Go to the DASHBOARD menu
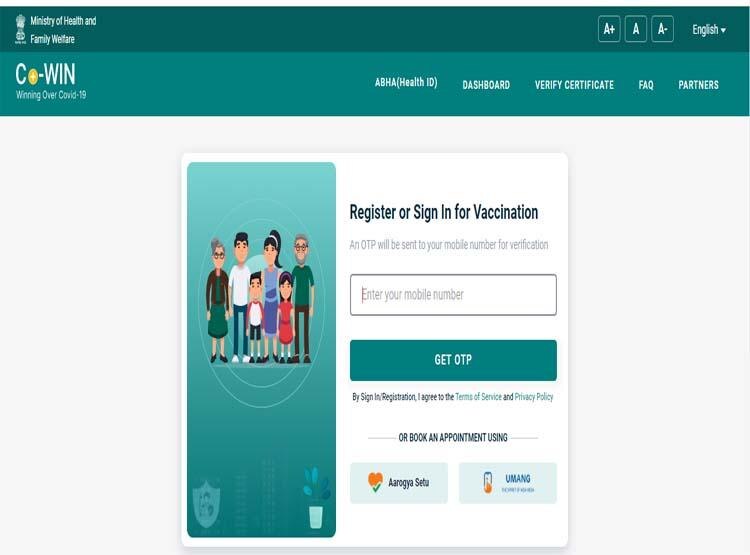This screenshot has height=555, width=750. [x=486, y=85]
